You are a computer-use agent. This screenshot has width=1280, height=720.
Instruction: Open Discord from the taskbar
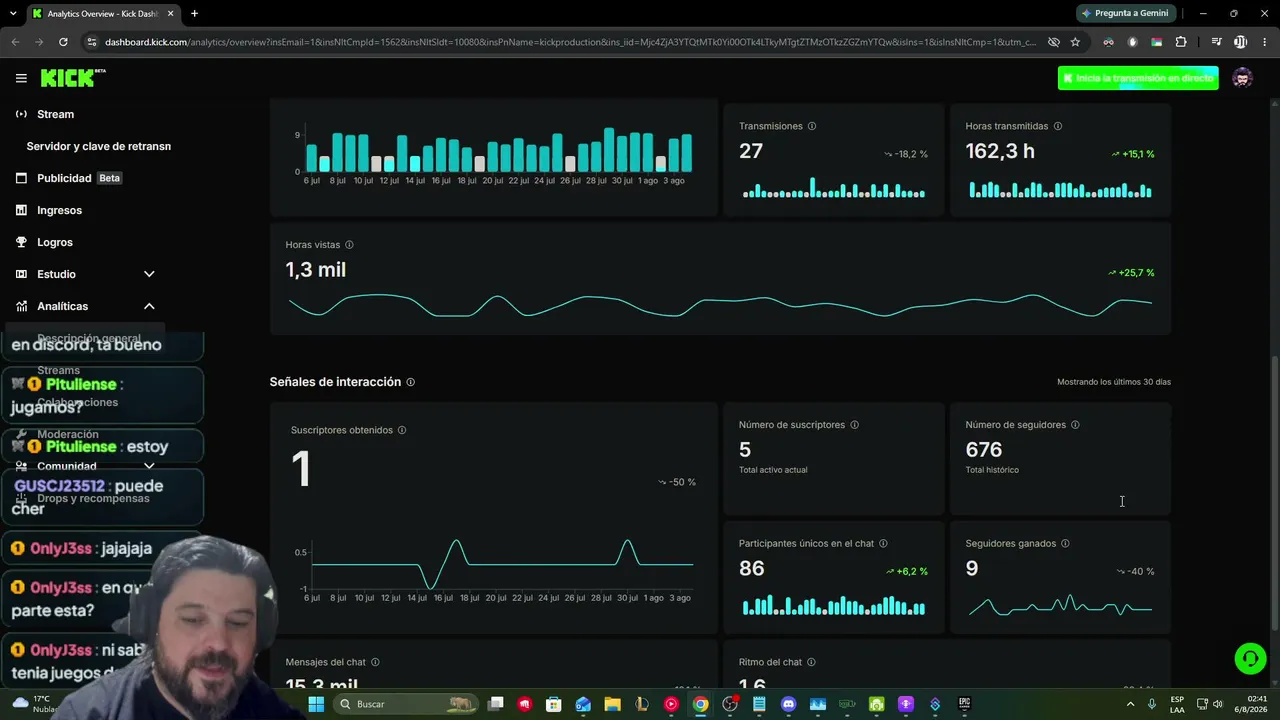click(788, 704)
